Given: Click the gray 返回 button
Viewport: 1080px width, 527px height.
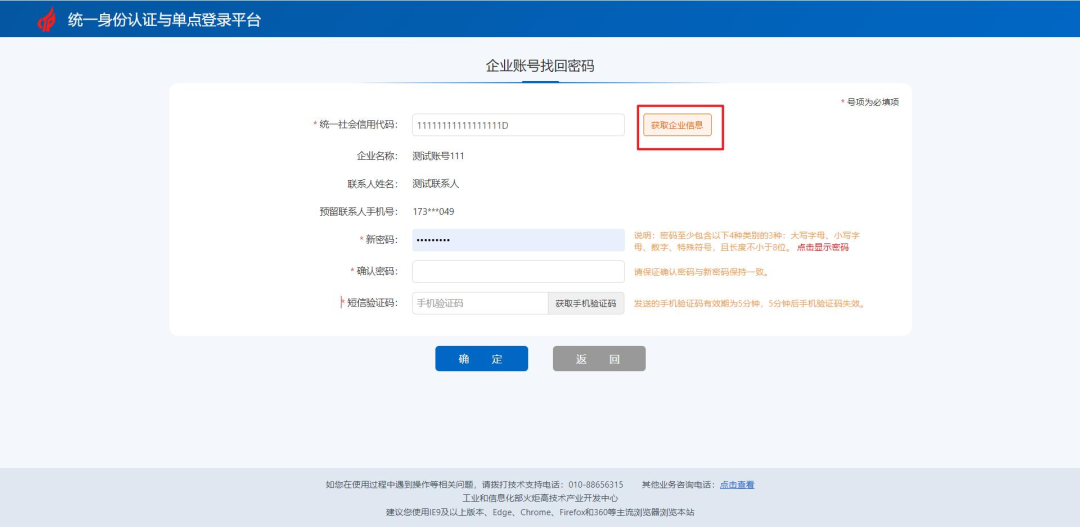Looking at the screenshot, I should coord(599,359).
